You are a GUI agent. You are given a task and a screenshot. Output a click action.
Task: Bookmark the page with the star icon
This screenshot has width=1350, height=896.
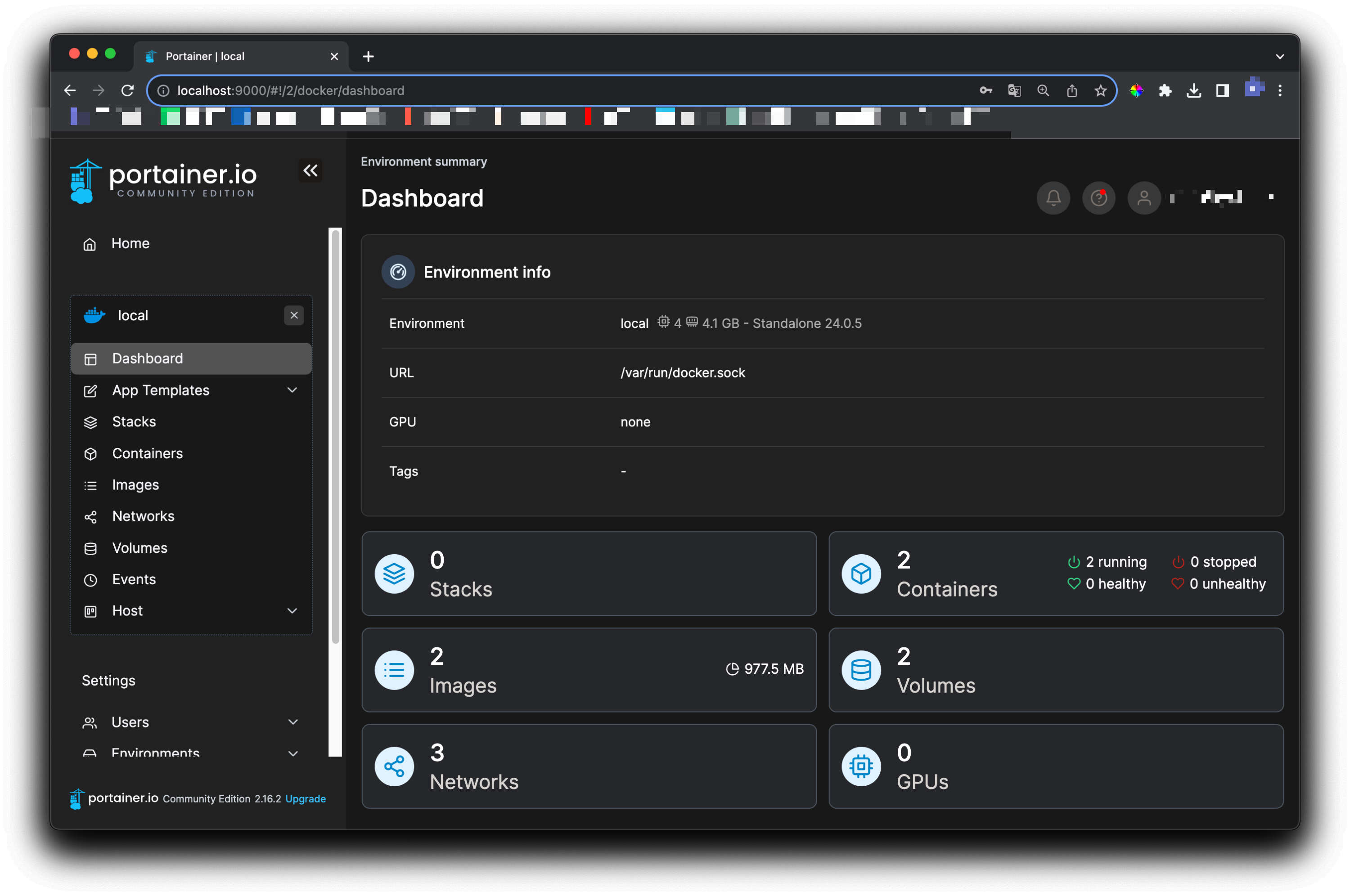click(x=1100, y=90)
